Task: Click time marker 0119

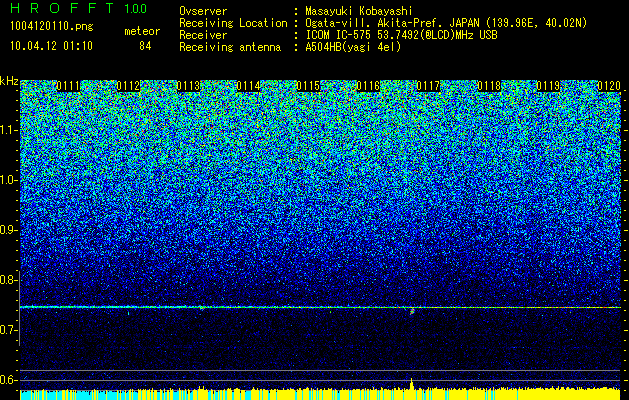Action: 548,86
